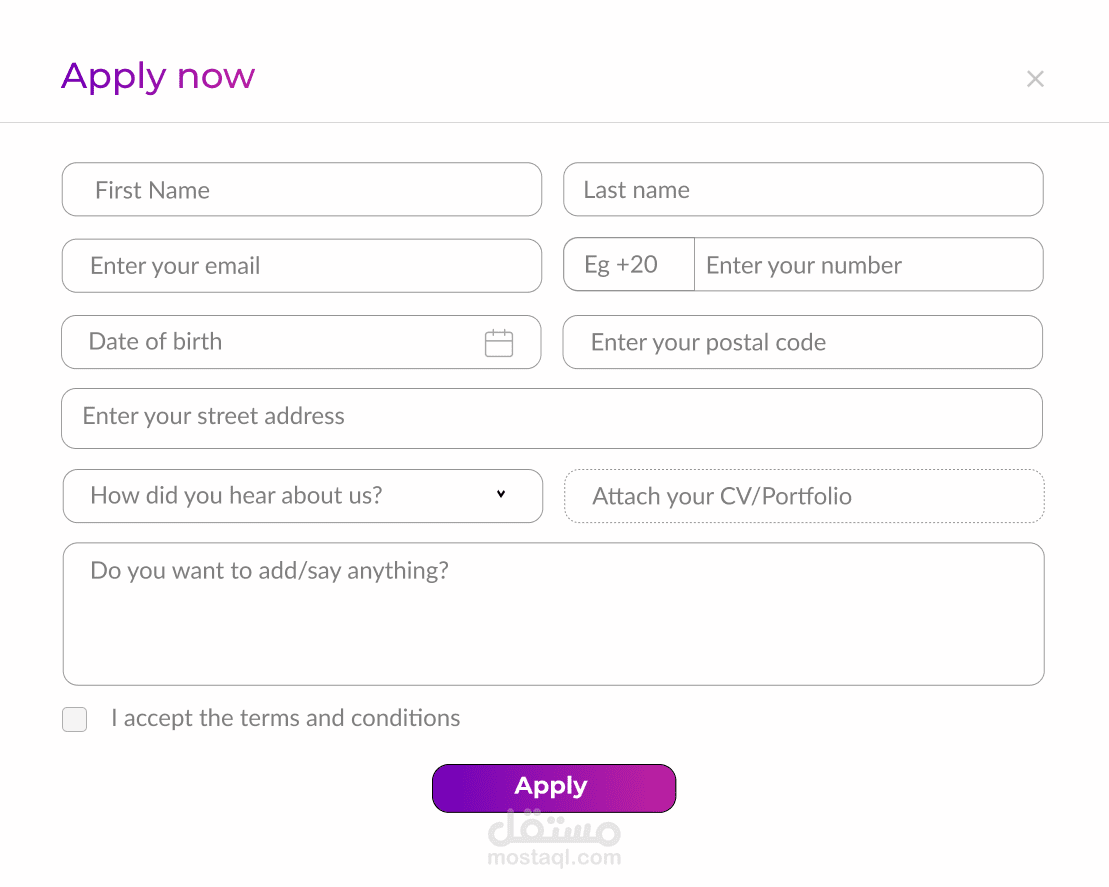
Task: Open the mostaql.com link text
Action: (554, 858)
